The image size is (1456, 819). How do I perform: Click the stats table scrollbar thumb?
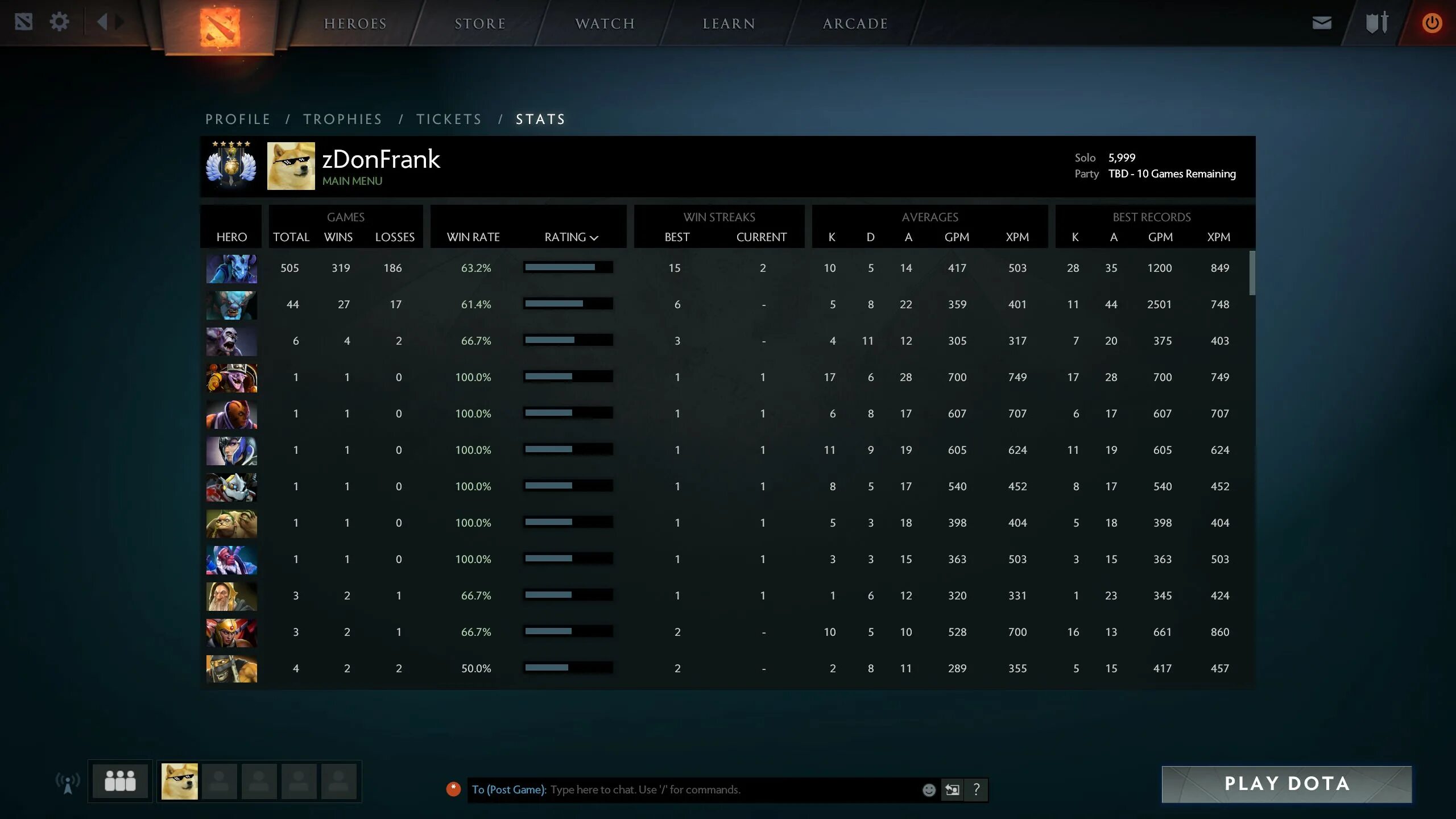coord(1252,273)
